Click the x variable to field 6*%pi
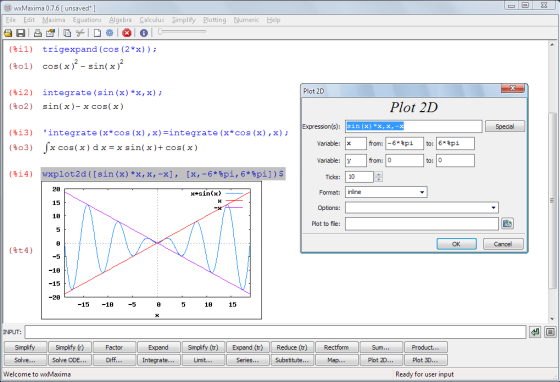 pos(455,144)
